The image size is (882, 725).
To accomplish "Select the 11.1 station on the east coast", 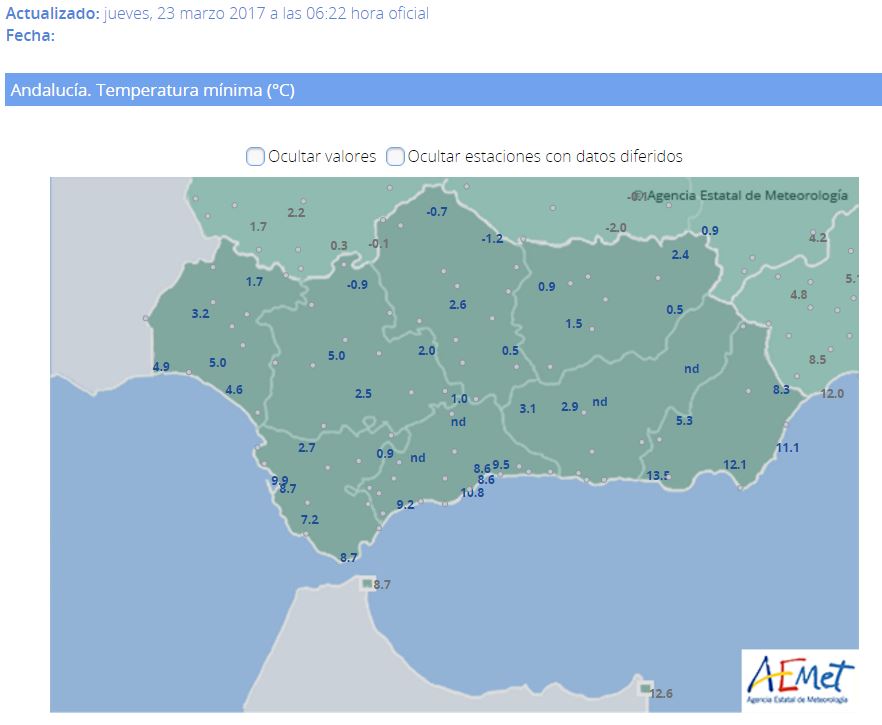I will [x=788, y=447].
